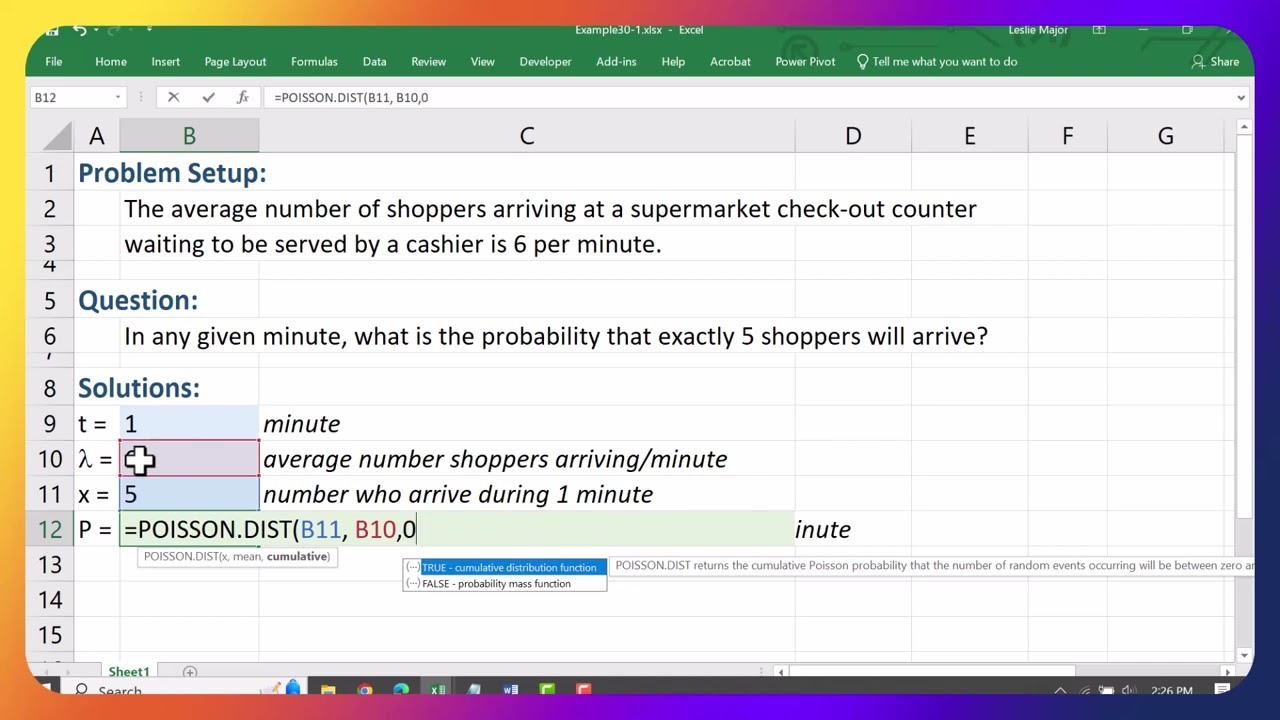The image size is (1280, 720).
Task: Go to the Data ribbon tab
Action: click(x=374, y=62)
